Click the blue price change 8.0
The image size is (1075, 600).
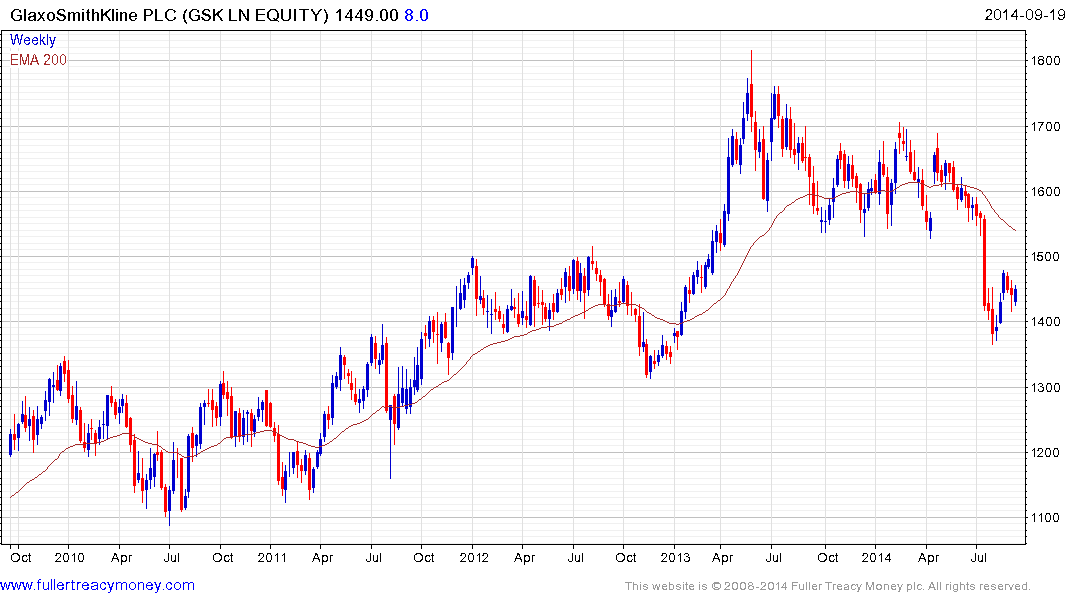(x=416, y=15)
